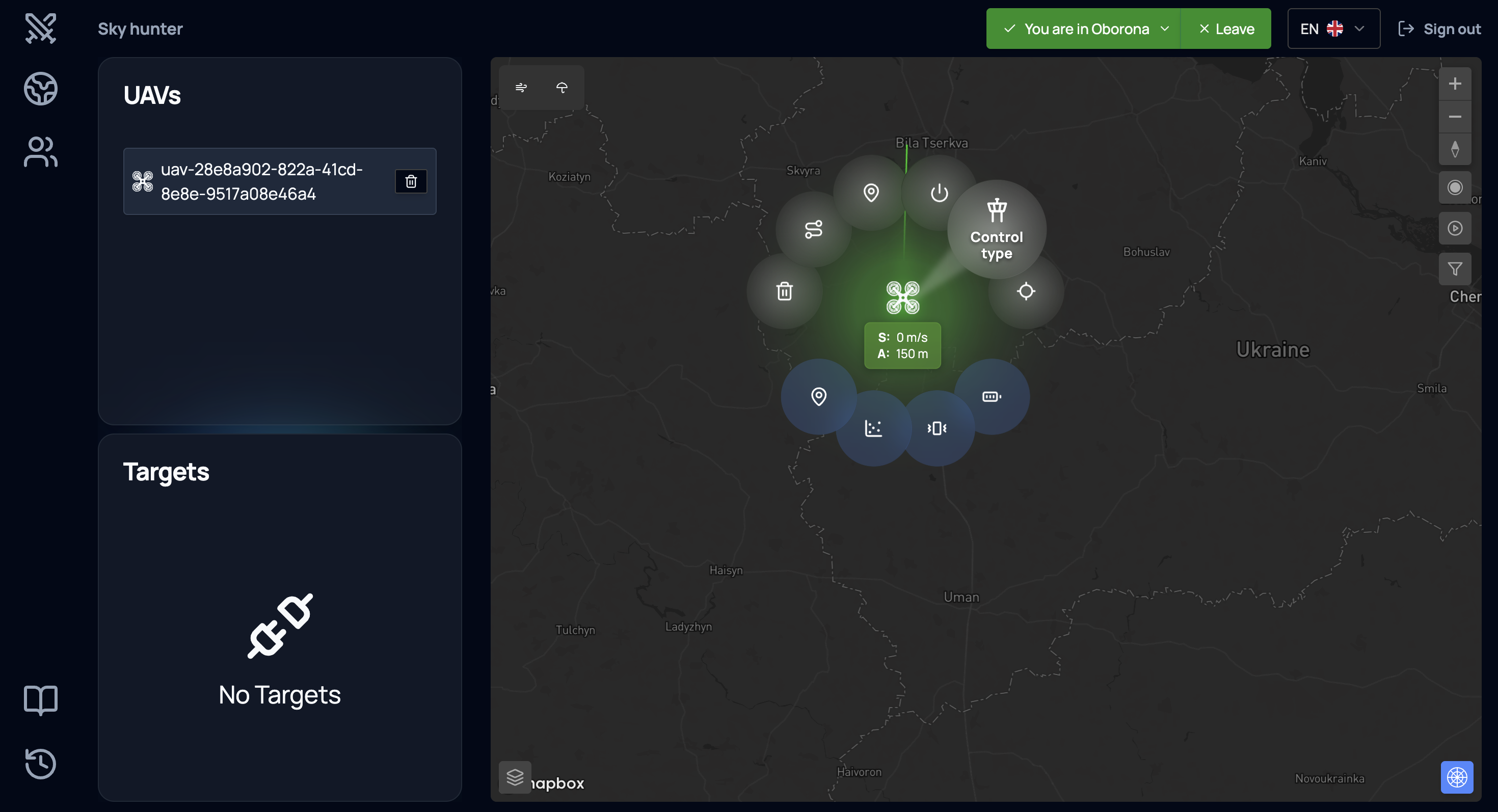The image size is (1498, 812).
Task: Click the crosshair target icon near drone
Action: (1026, 291)
